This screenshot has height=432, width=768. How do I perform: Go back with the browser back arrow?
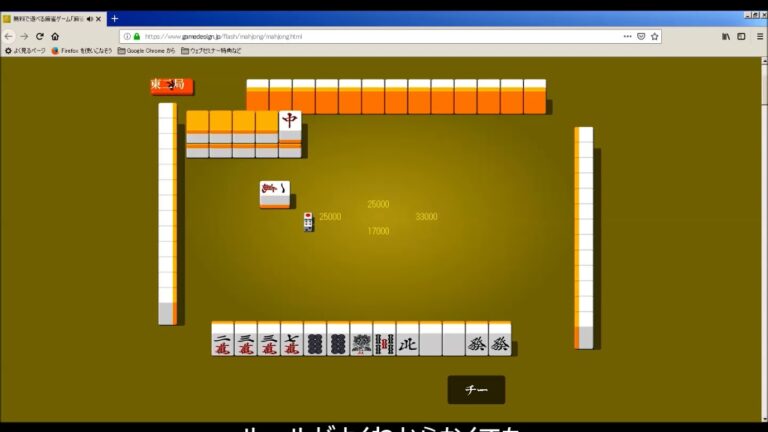pyautogui.click(x=8, y=36)
